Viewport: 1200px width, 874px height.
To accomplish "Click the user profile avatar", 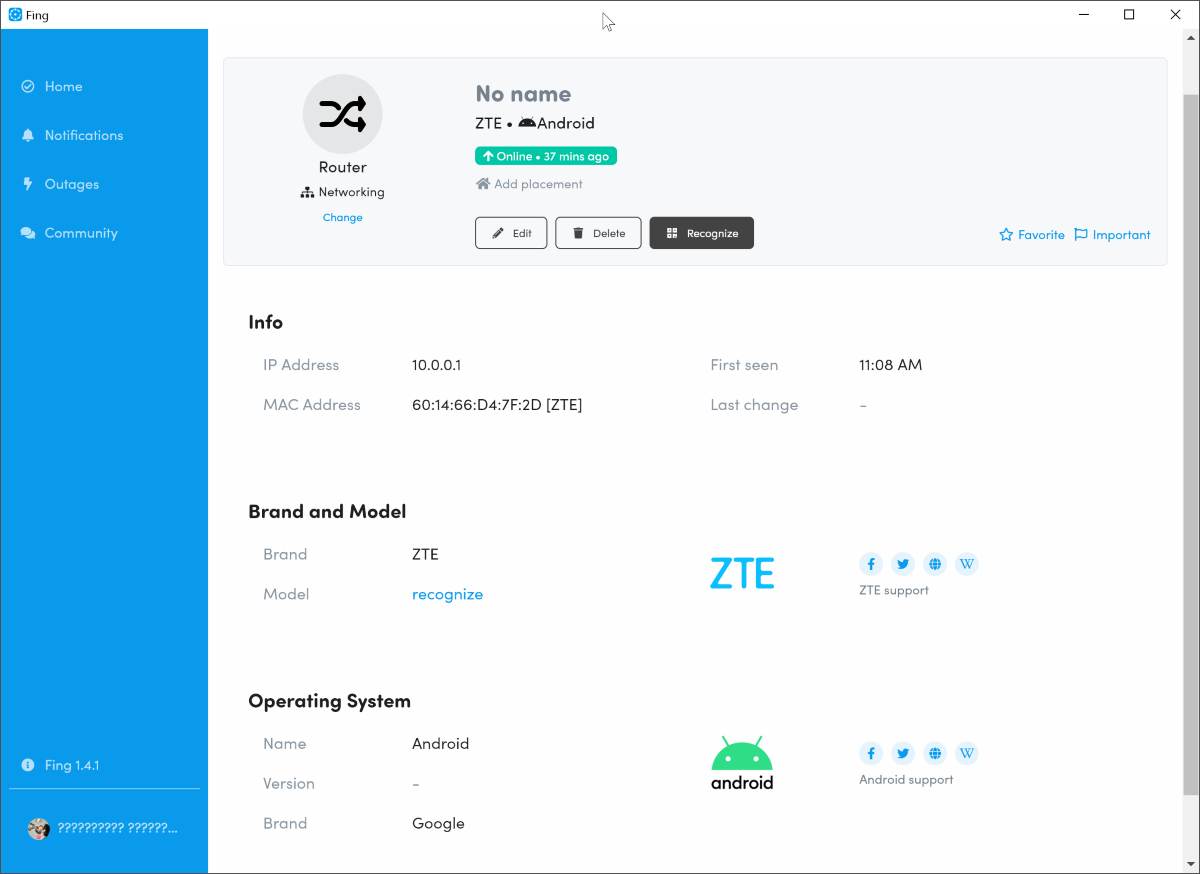I will 39,828.
